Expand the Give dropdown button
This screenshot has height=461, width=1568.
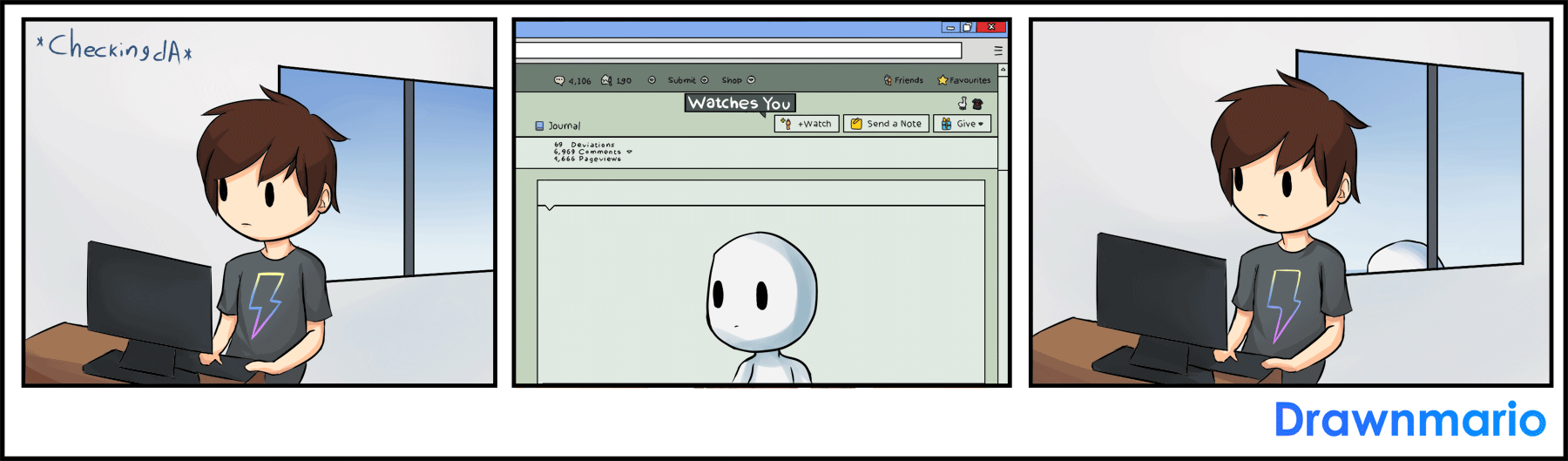pos(962,124)
